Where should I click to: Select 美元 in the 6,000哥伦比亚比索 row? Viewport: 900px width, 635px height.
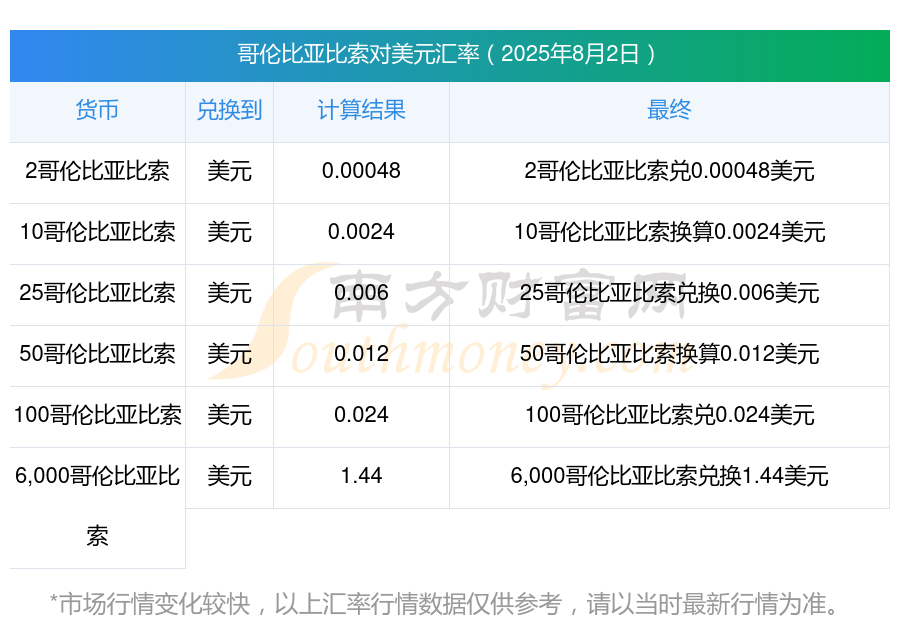coord(229,476)
